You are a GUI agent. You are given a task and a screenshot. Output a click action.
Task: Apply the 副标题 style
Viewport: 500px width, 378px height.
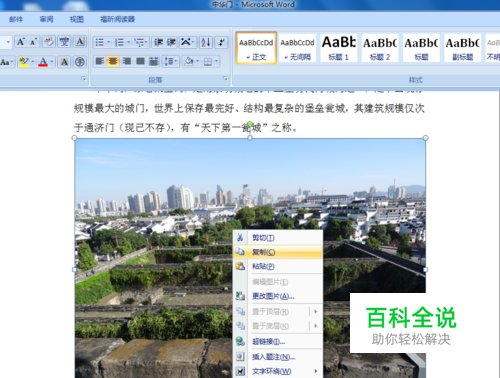[x=463, y=48]
